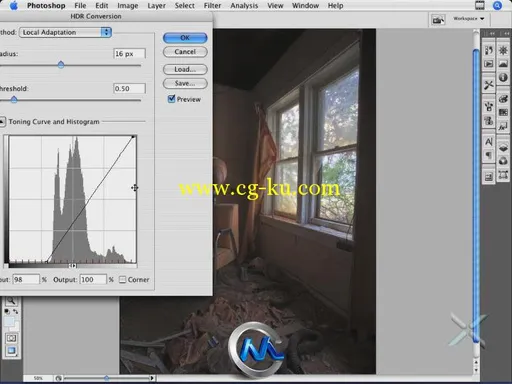512x384 pixels.
Task: Change screen mode icon in toolbox
Action: click(11, 351)
